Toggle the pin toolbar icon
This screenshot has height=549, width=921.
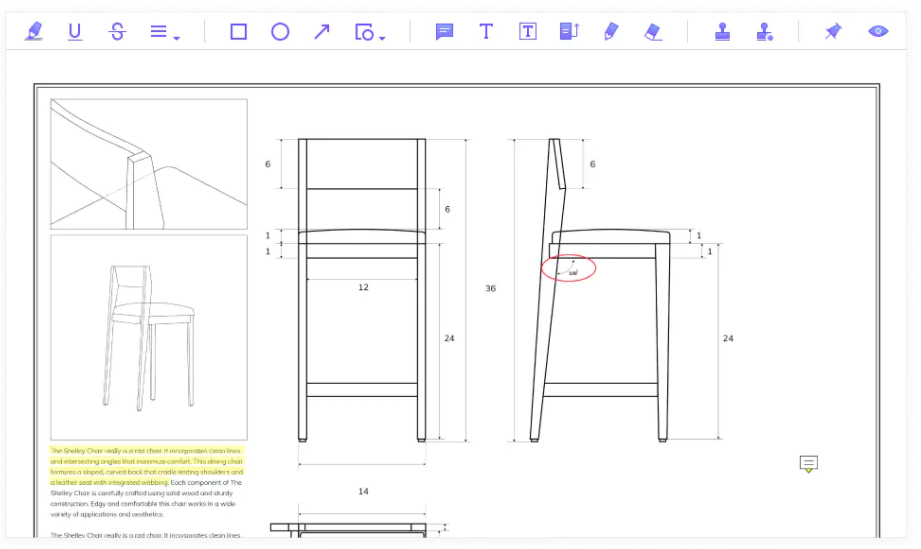point(833,32)
